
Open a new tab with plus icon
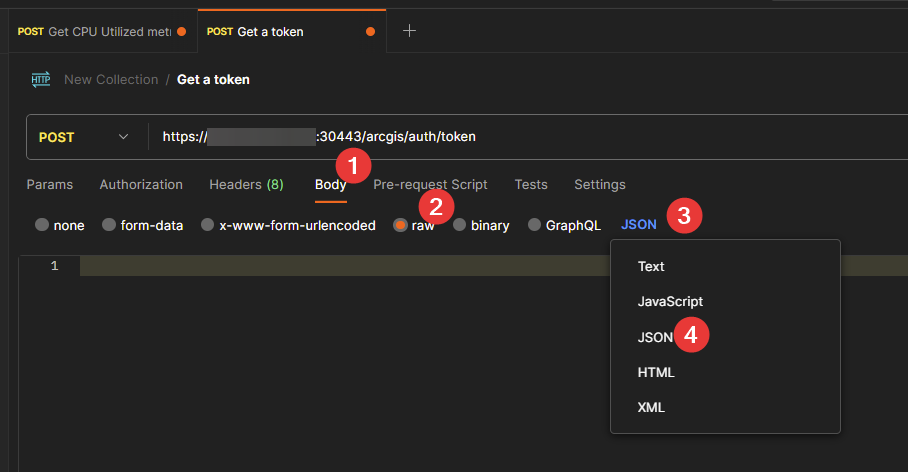408,31
